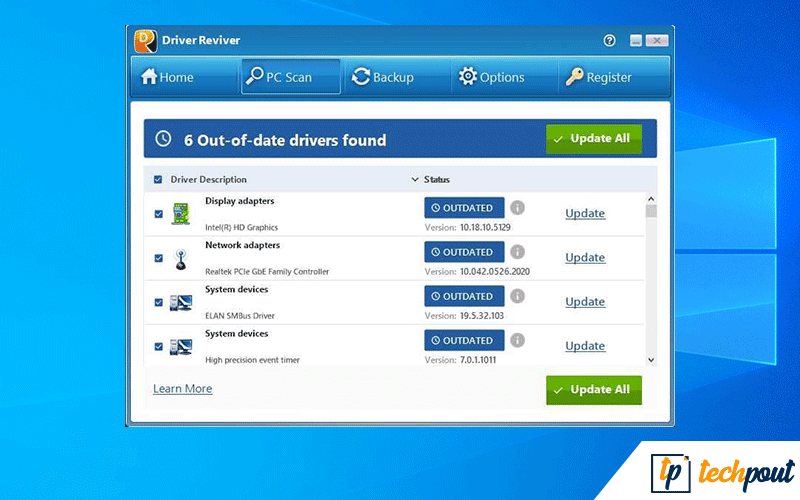Image resolution: width=800 pixels, height=500 pixels.
Task: Click the Display adapters device icon
Action: pos(181,213)
